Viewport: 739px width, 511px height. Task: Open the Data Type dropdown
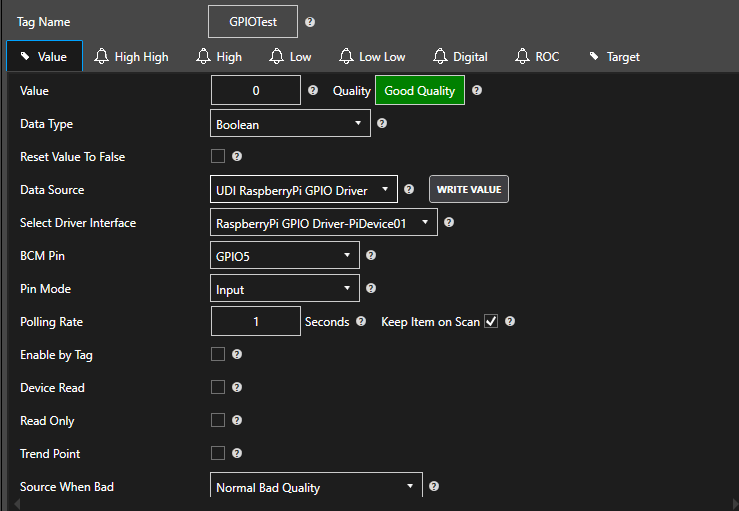pos(290,124)
